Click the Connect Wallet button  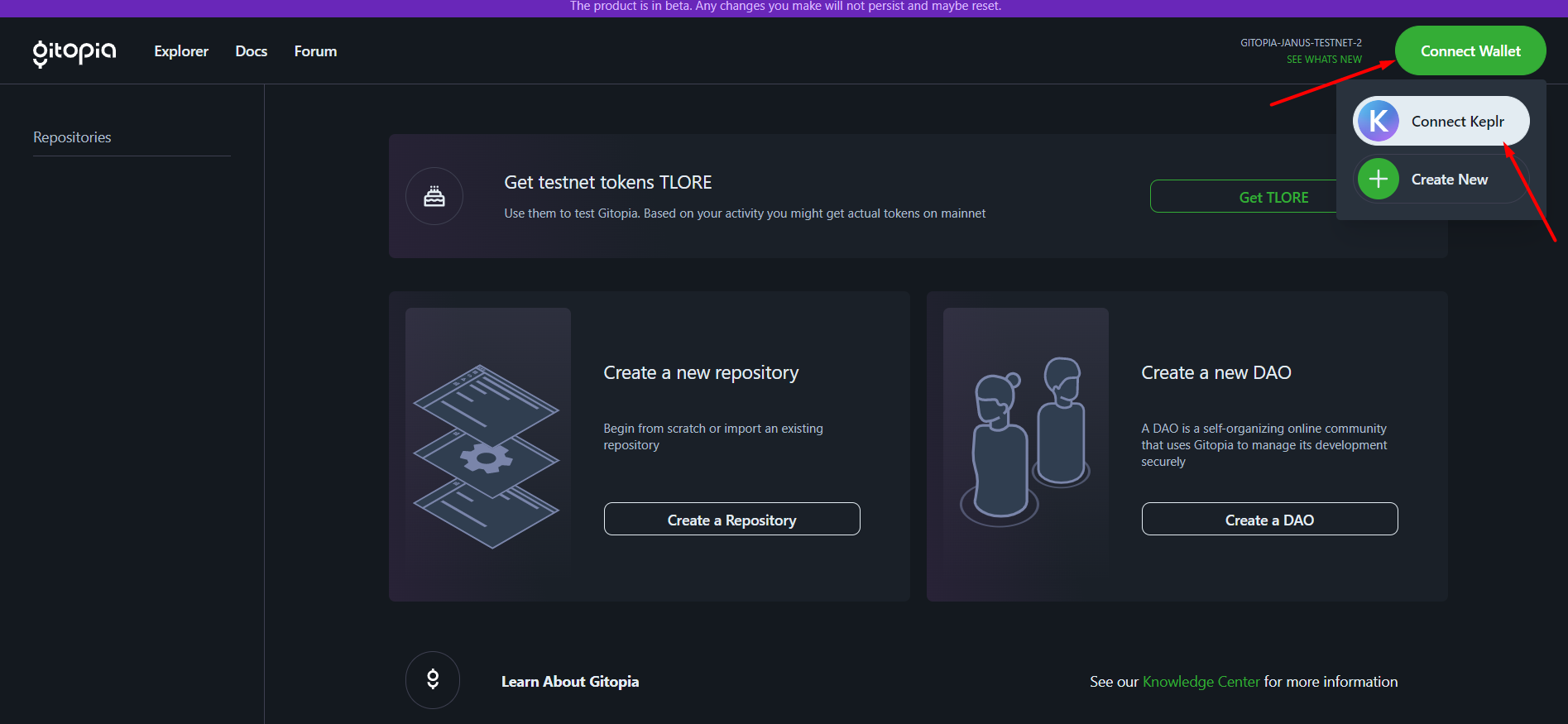1470,50
